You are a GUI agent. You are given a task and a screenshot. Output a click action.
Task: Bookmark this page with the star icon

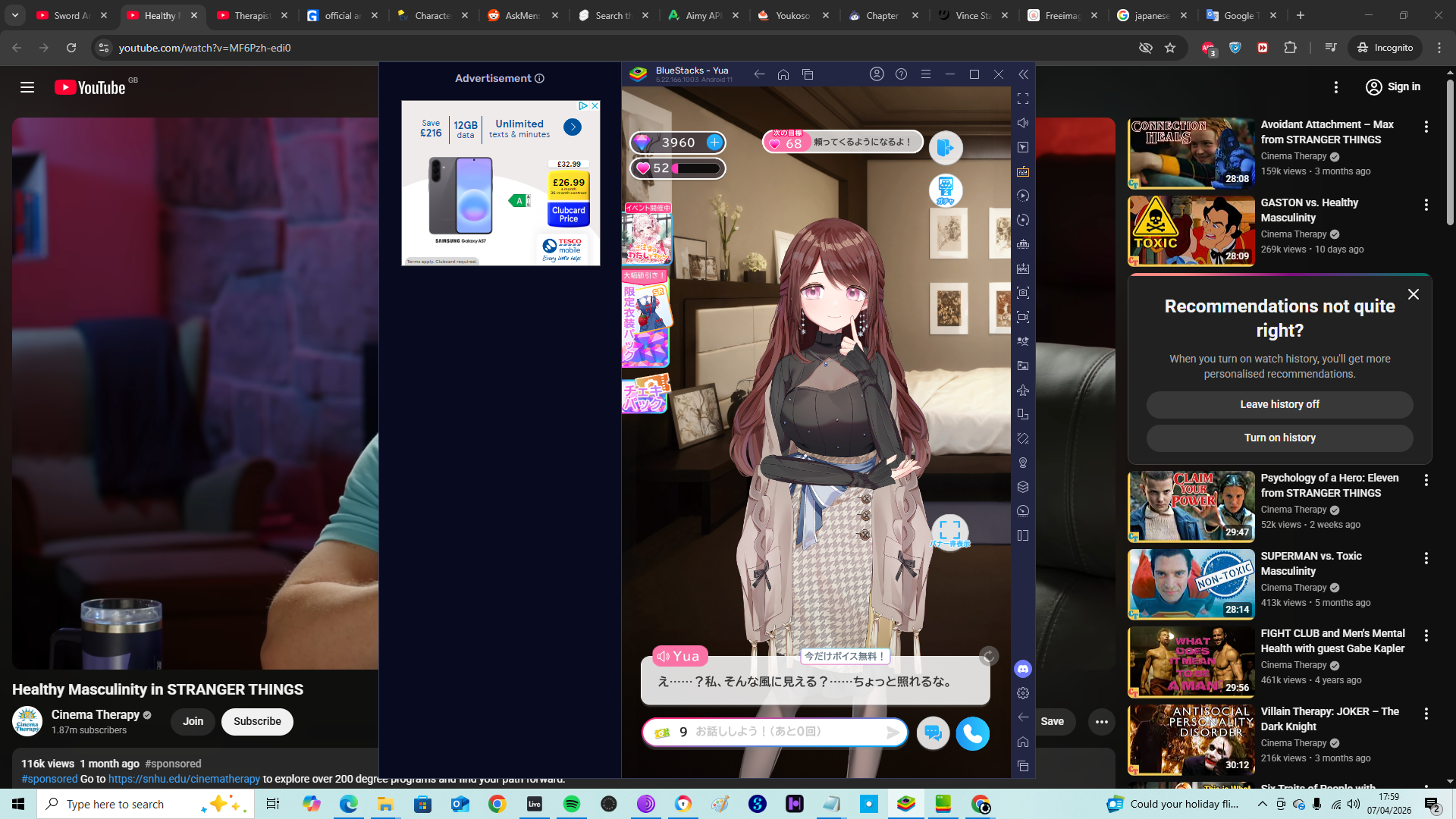coord(1170,48)
